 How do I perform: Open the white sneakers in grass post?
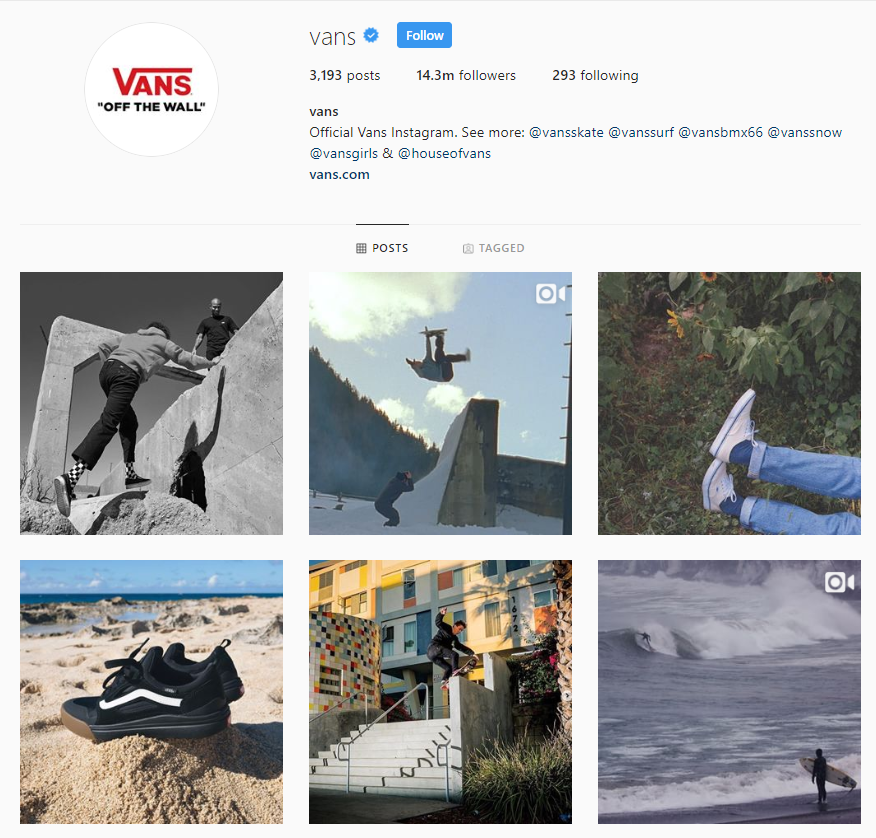729,403
